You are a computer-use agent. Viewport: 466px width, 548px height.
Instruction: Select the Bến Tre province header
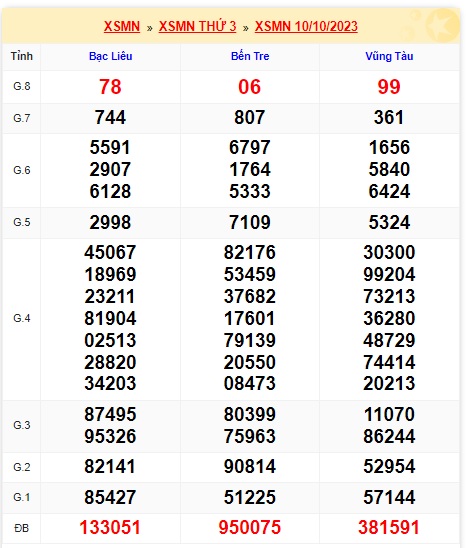click(250, 56)
